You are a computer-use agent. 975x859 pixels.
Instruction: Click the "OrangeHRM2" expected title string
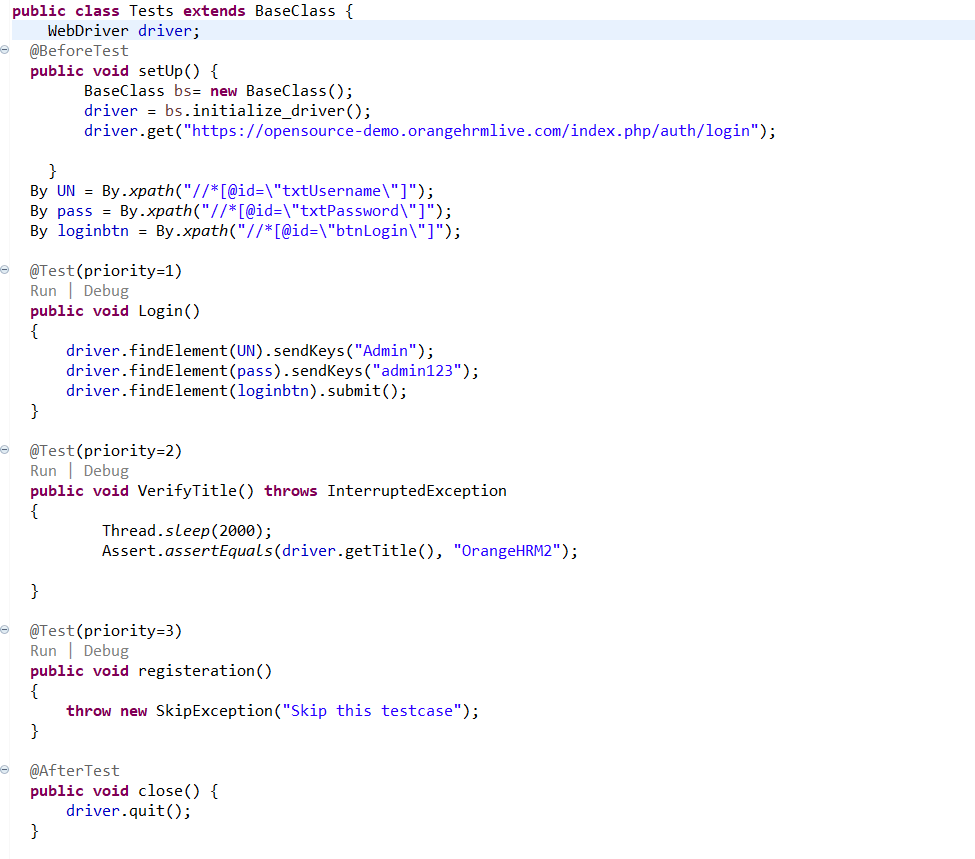507,551
